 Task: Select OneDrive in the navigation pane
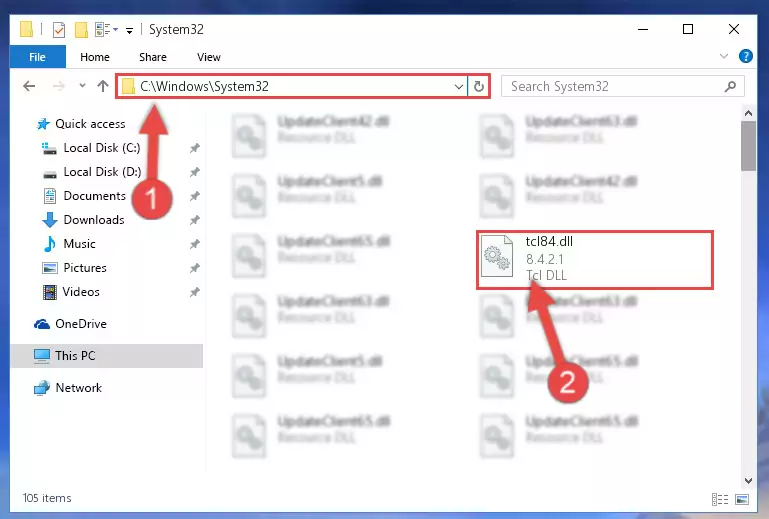click(70, 324)
